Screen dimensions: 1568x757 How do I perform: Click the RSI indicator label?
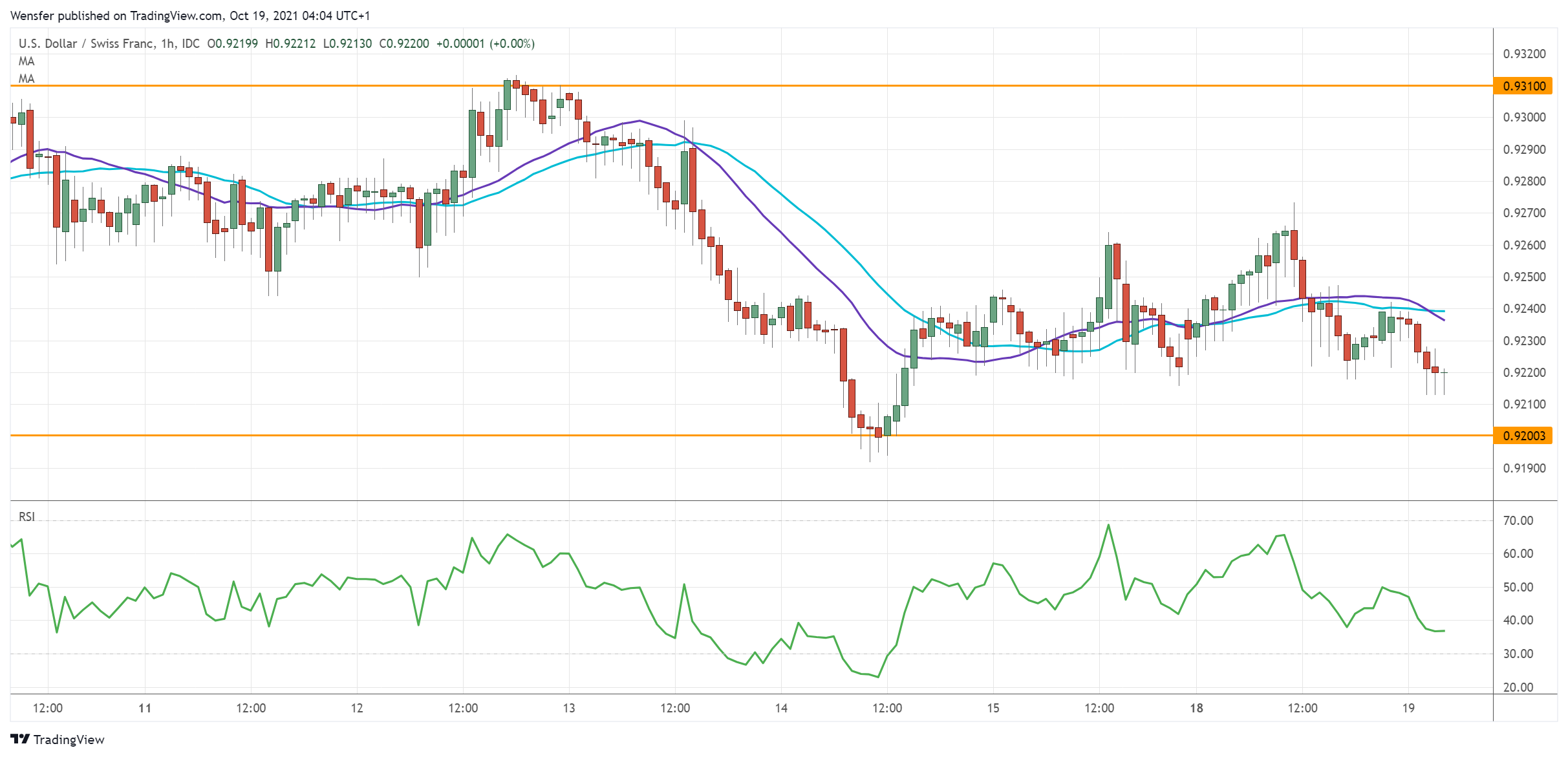27,517
